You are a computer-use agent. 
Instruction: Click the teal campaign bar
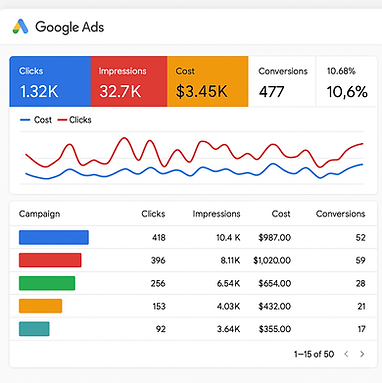[x=34, y=329]
